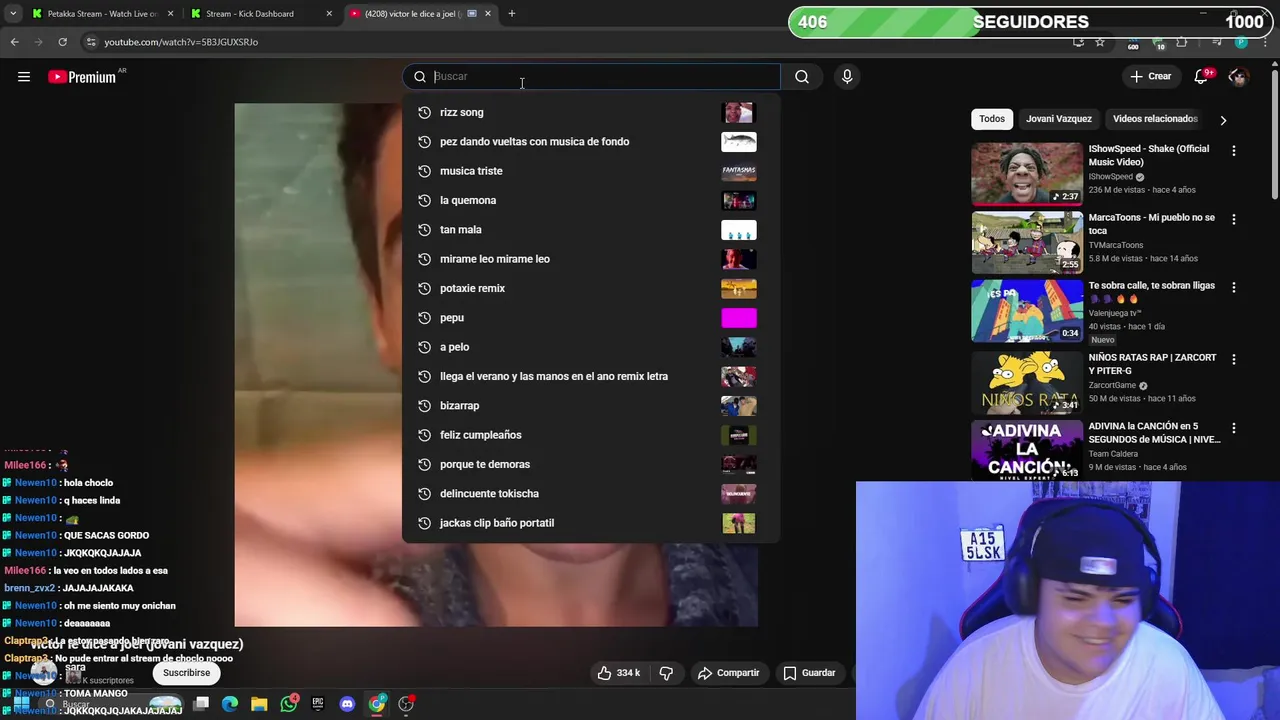Open Chrome media controls icon
Viewport: 1280px width, 720px height.
(x=1217, y=42)
